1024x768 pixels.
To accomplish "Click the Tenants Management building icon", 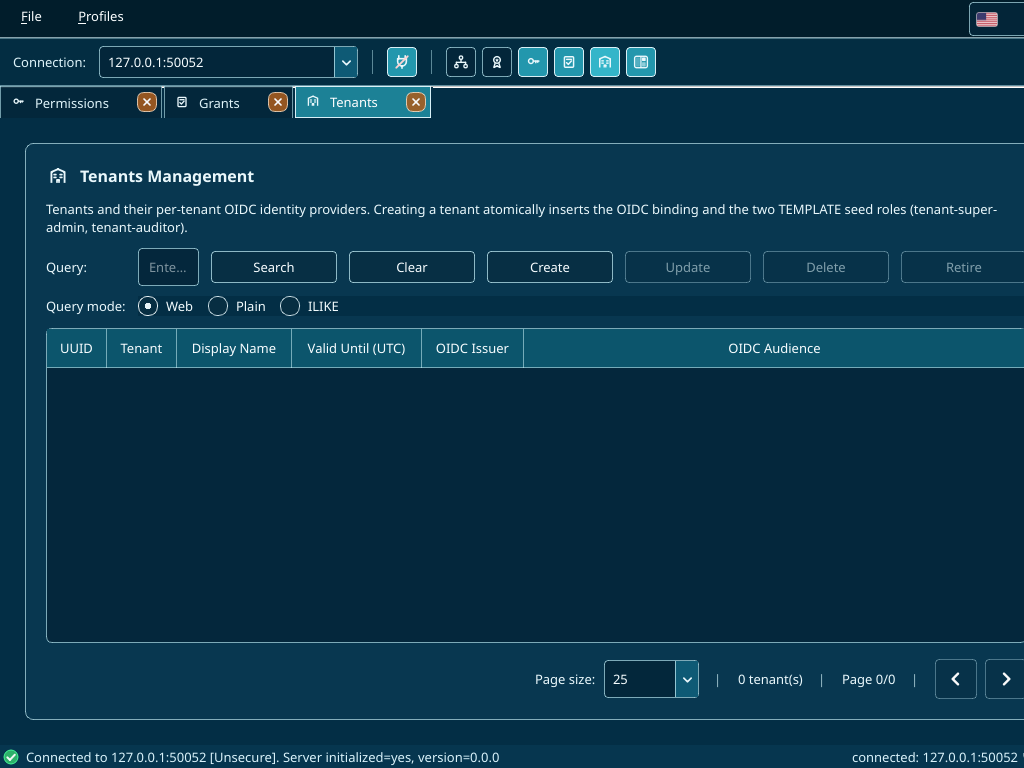I will (58, 176).
